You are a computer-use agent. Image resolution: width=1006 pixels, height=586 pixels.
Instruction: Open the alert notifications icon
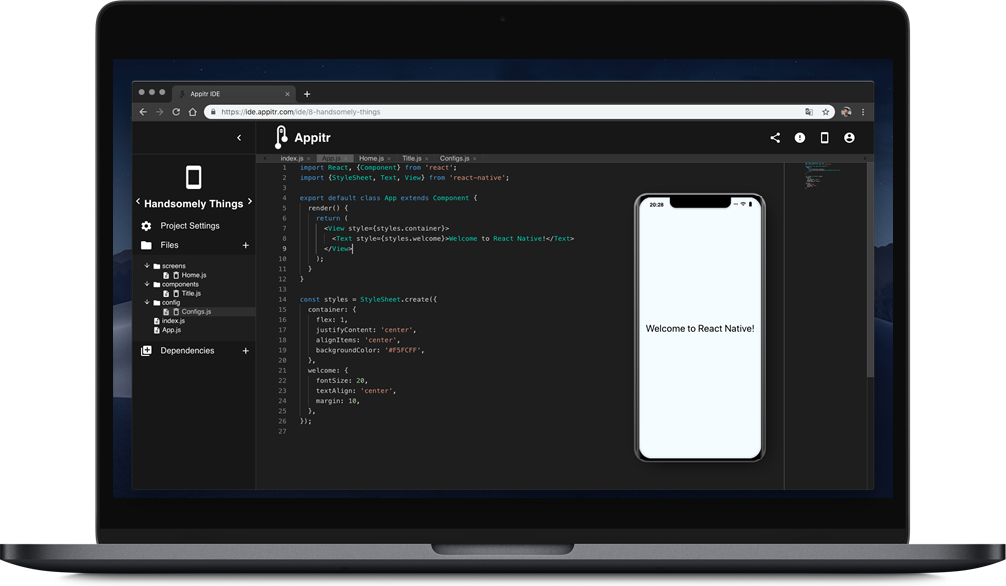[x=799, y=138]
